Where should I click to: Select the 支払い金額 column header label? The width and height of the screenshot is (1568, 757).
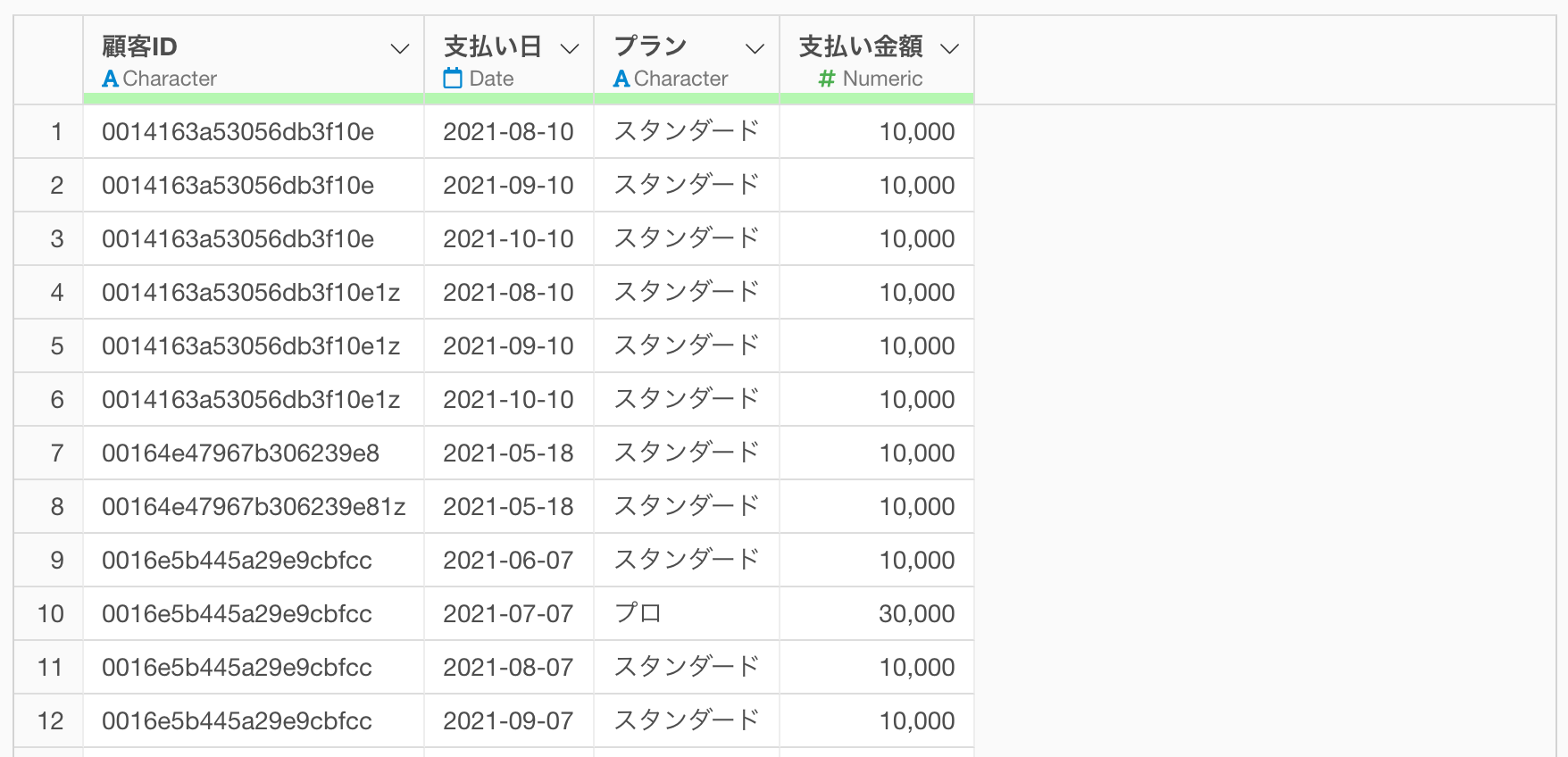861,46
